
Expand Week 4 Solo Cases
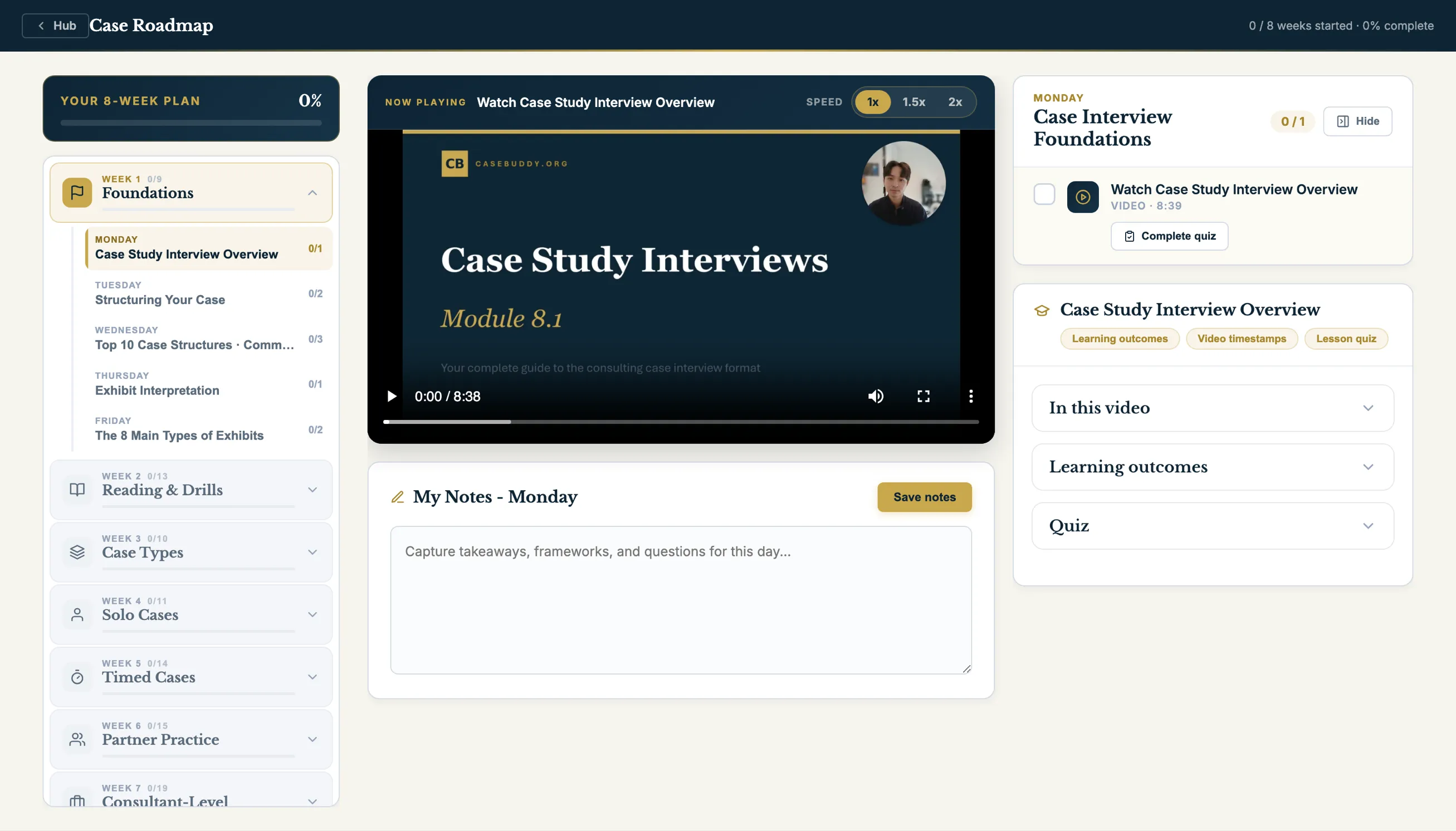pos(312,615)
